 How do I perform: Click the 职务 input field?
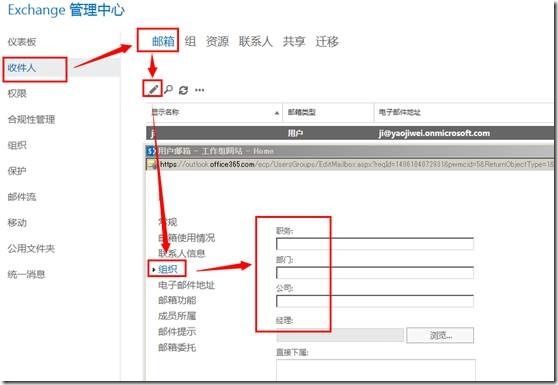(x=375, y=244)
